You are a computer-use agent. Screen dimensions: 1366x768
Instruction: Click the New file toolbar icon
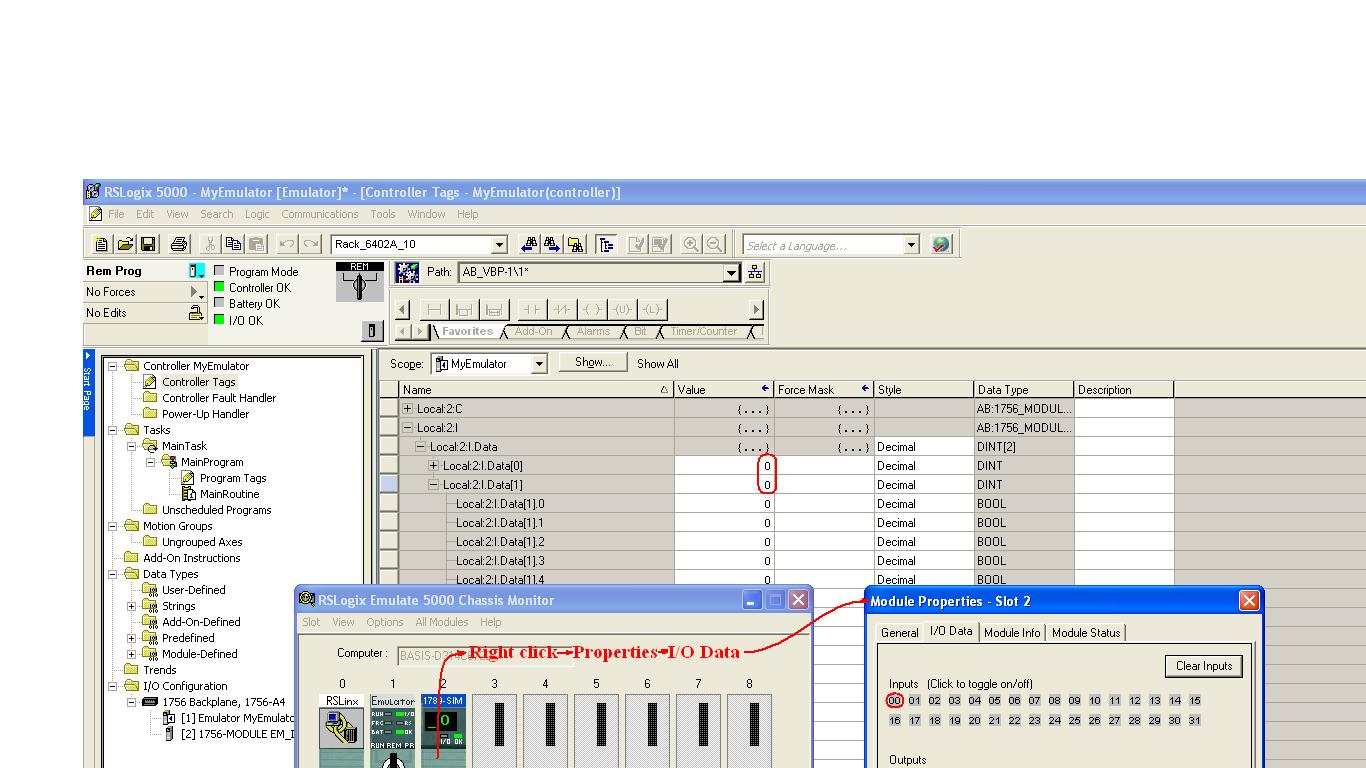101,244
